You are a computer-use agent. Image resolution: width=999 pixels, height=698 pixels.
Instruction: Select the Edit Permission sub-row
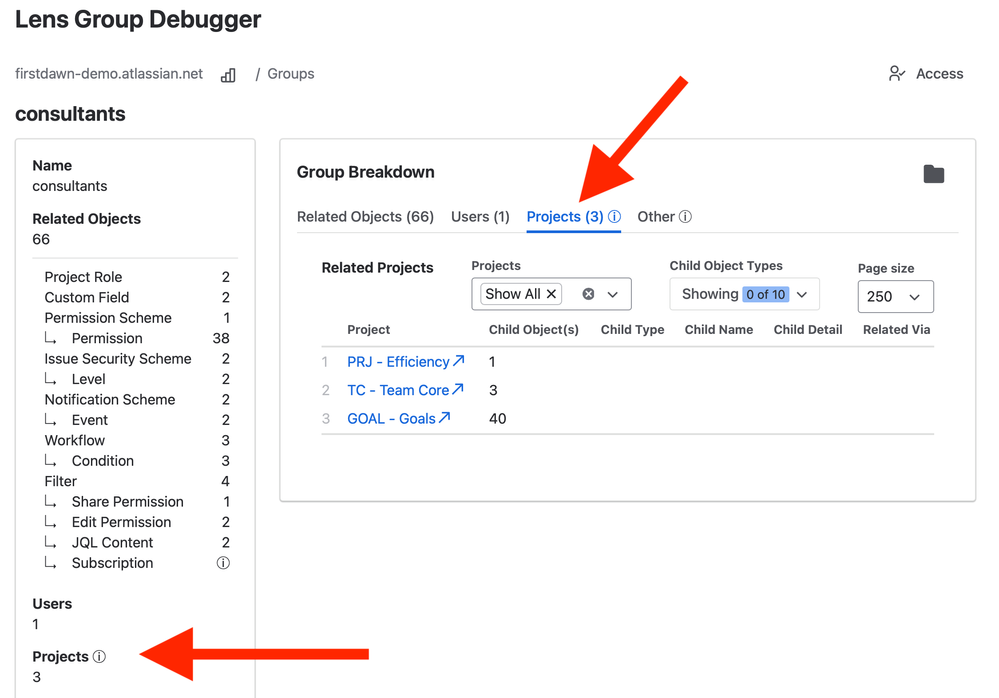(136, 522)
